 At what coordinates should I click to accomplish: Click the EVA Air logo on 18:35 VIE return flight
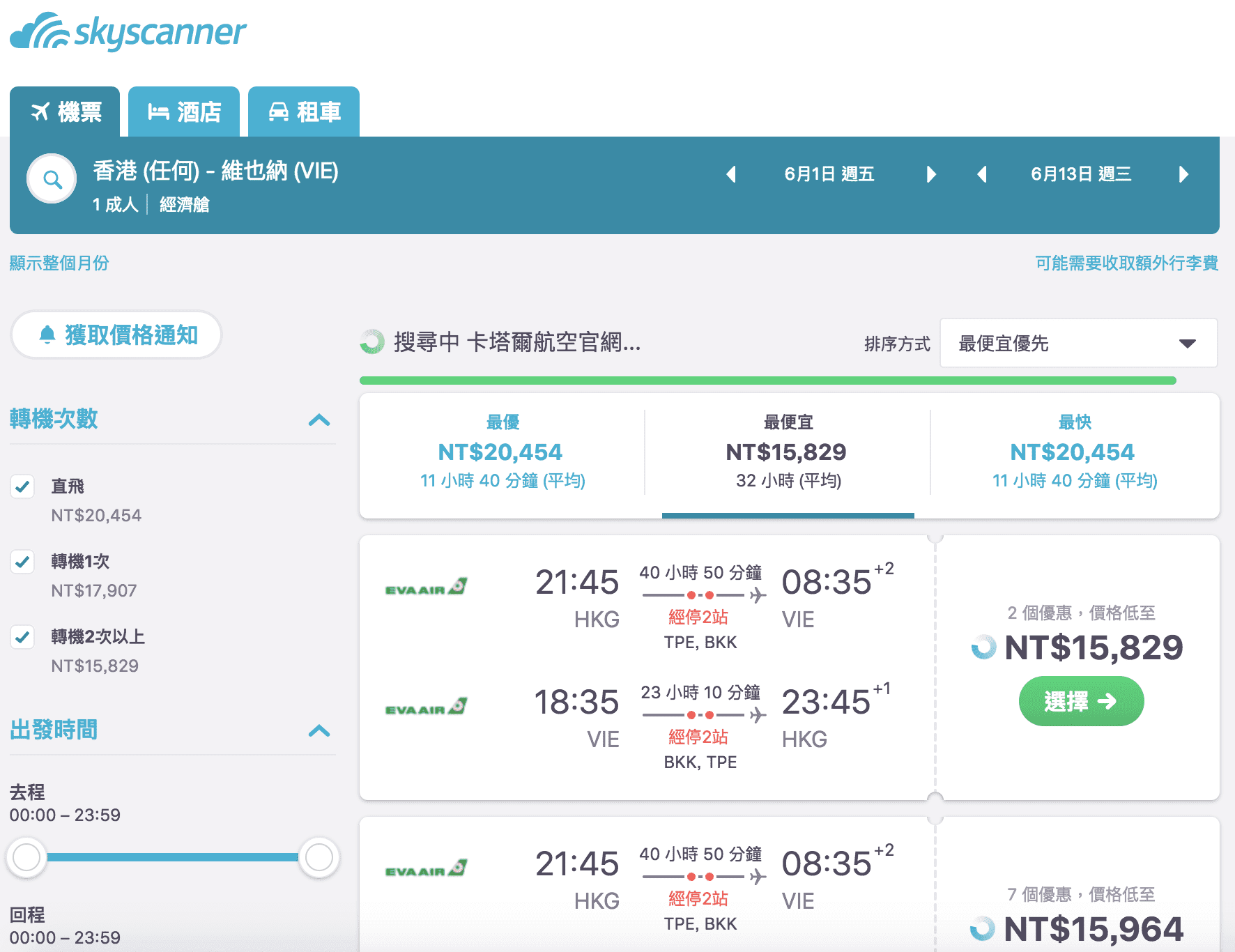coord(426,706)
